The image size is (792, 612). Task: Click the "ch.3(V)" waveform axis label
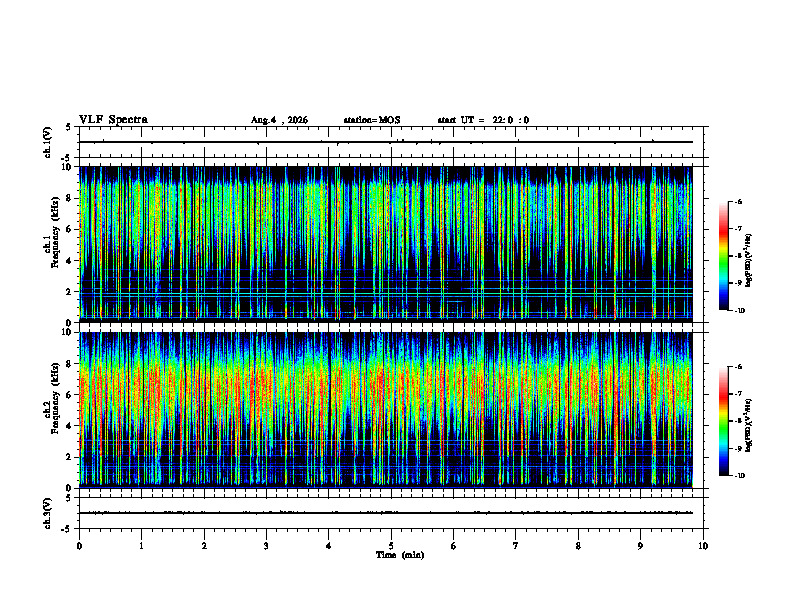(x=48, y=513)
